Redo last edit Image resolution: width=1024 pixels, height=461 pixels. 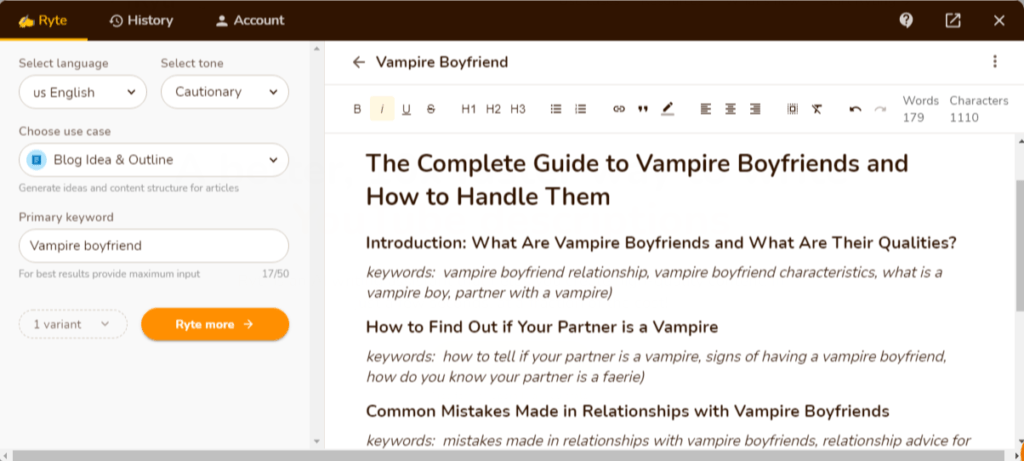[880, 109]
